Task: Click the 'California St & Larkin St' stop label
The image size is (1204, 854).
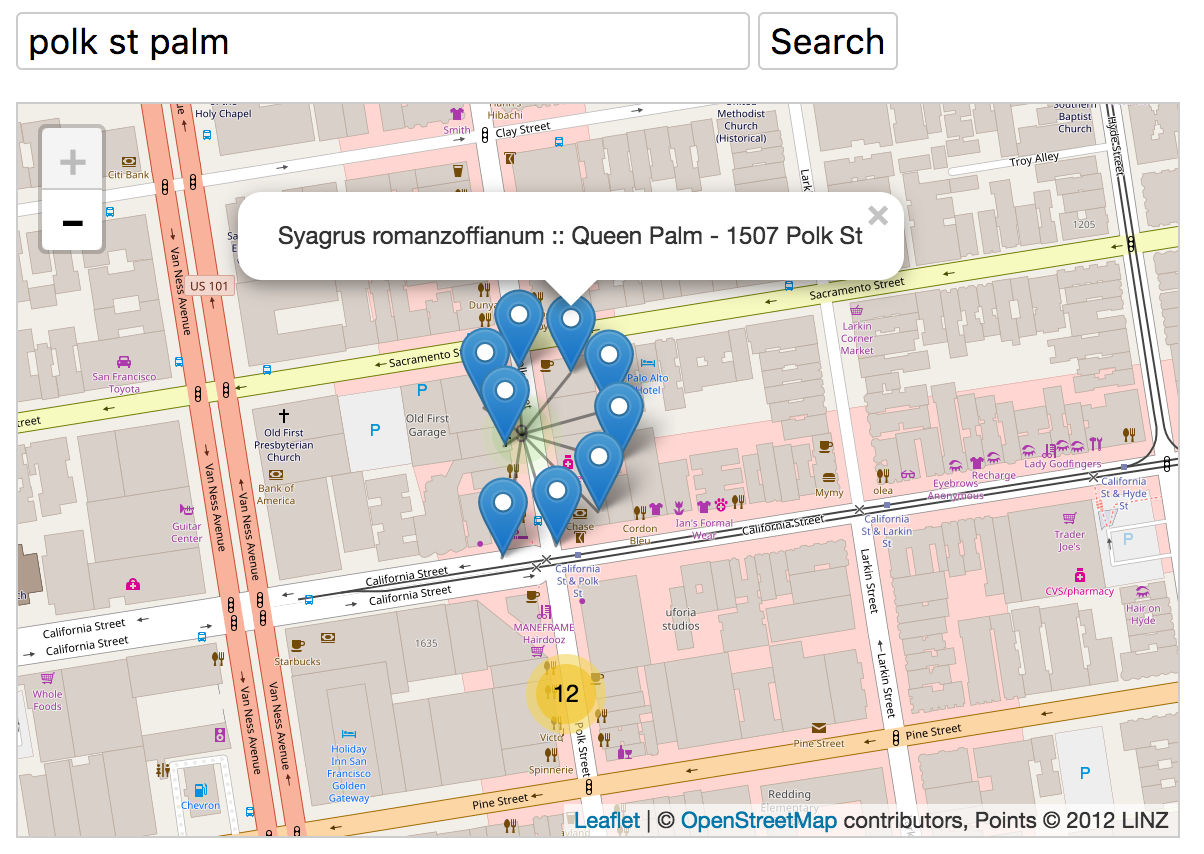Action: pyautogui.click(x=887, y=531)
